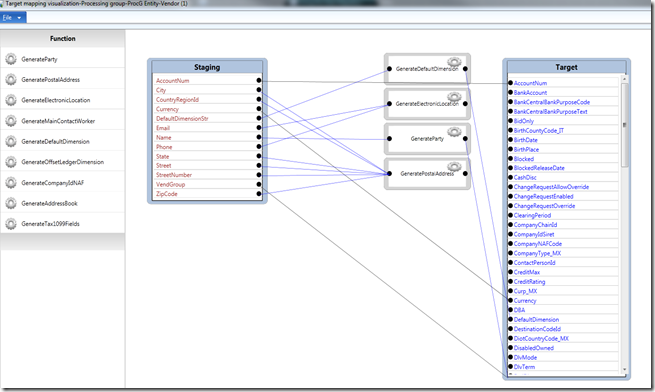
Task: Select the GenerateTax1099Fields gear icon
Action: click(11, 224)
